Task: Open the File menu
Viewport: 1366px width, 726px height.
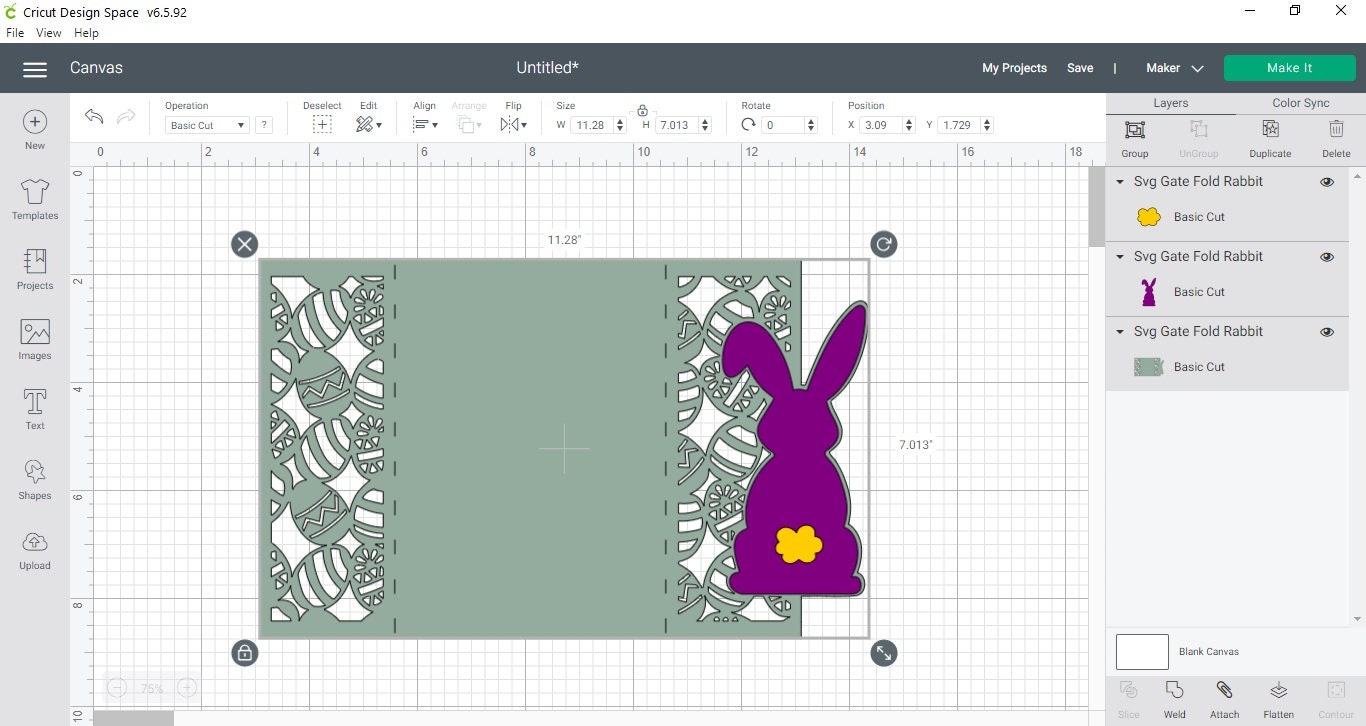Action: (15, 33)
